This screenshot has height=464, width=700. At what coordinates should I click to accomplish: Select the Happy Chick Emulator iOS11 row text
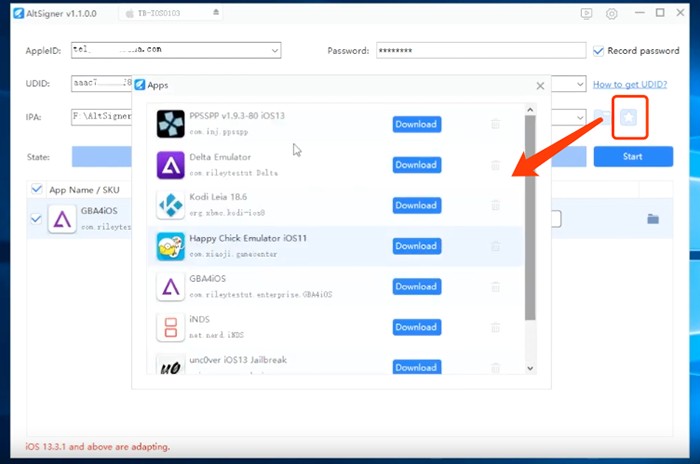click(x=248, y=238)
